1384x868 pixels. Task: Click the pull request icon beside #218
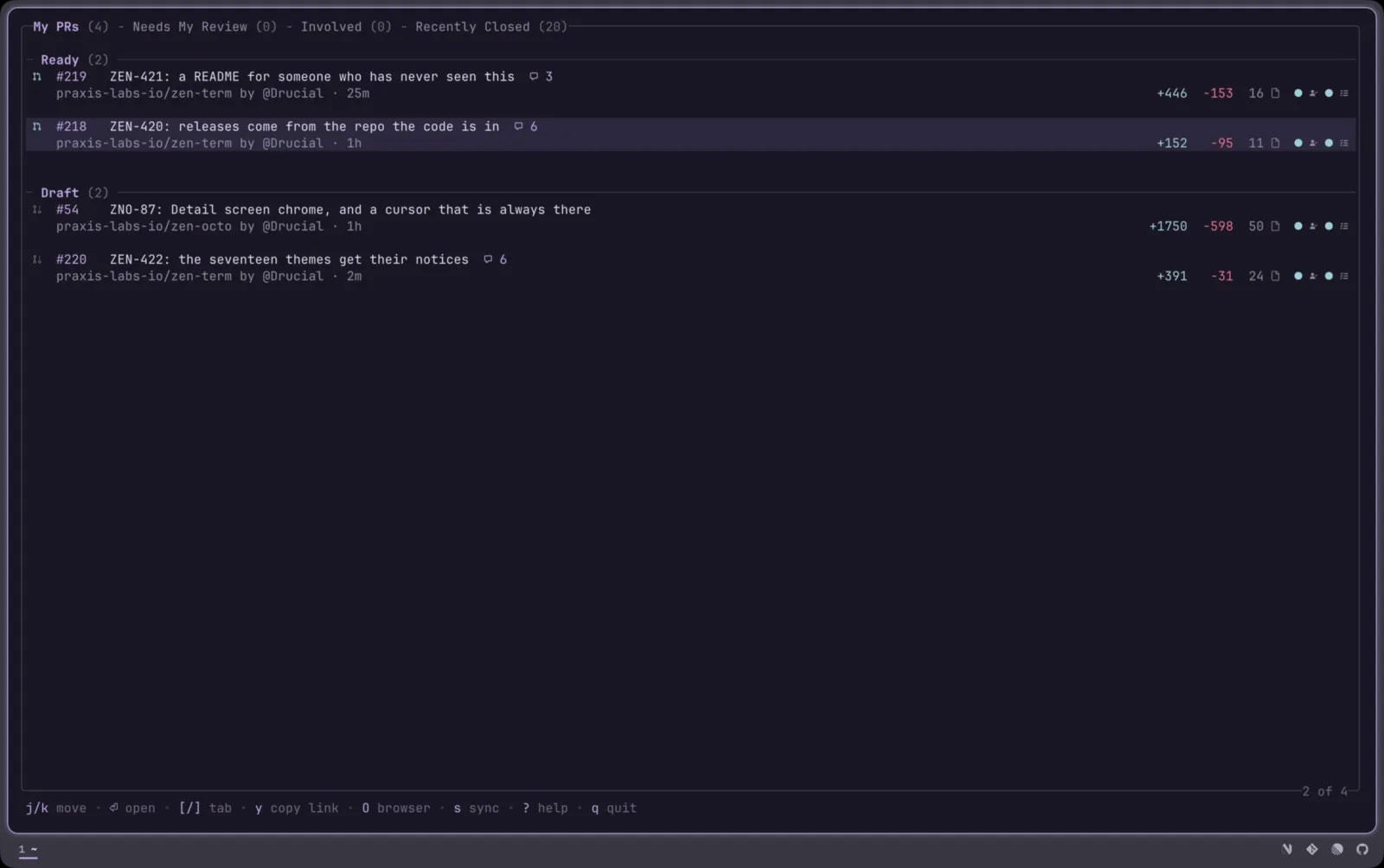click(x=36, y=127)
